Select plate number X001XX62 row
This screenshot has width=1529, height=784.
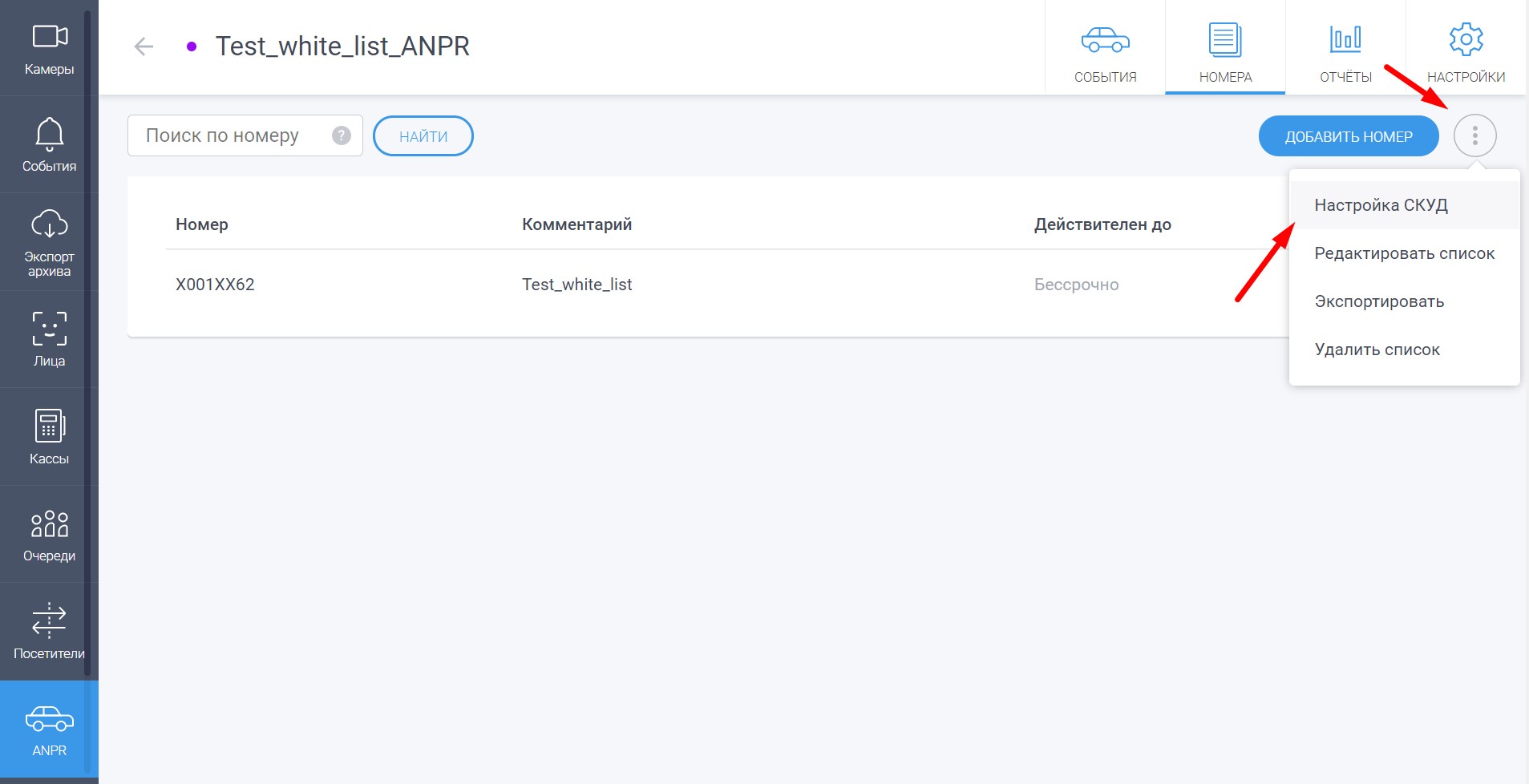[215, 285]
